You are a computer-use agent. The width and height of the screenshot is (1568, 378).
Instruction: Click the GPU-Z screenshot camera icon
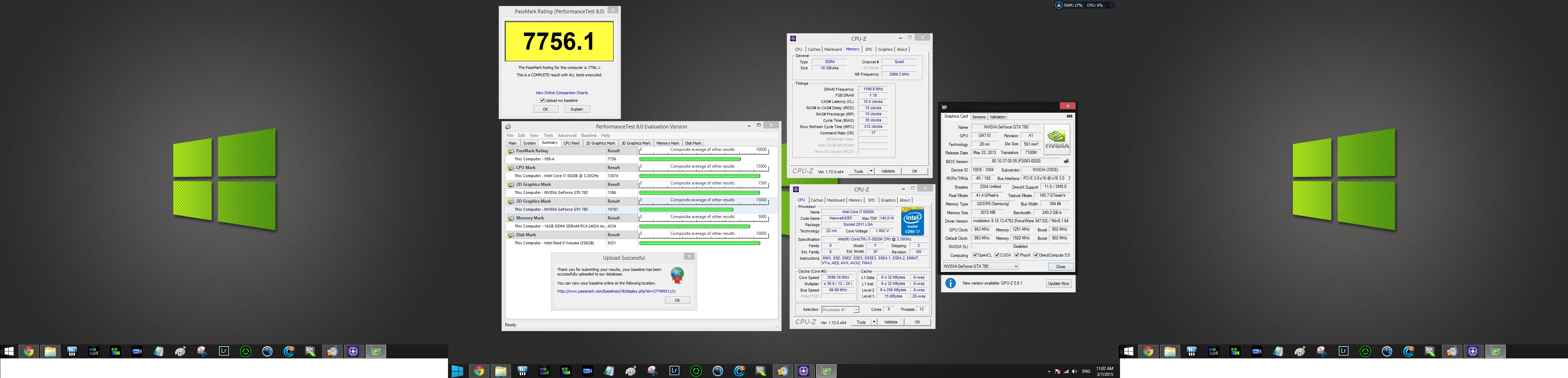pos(1069,116)
